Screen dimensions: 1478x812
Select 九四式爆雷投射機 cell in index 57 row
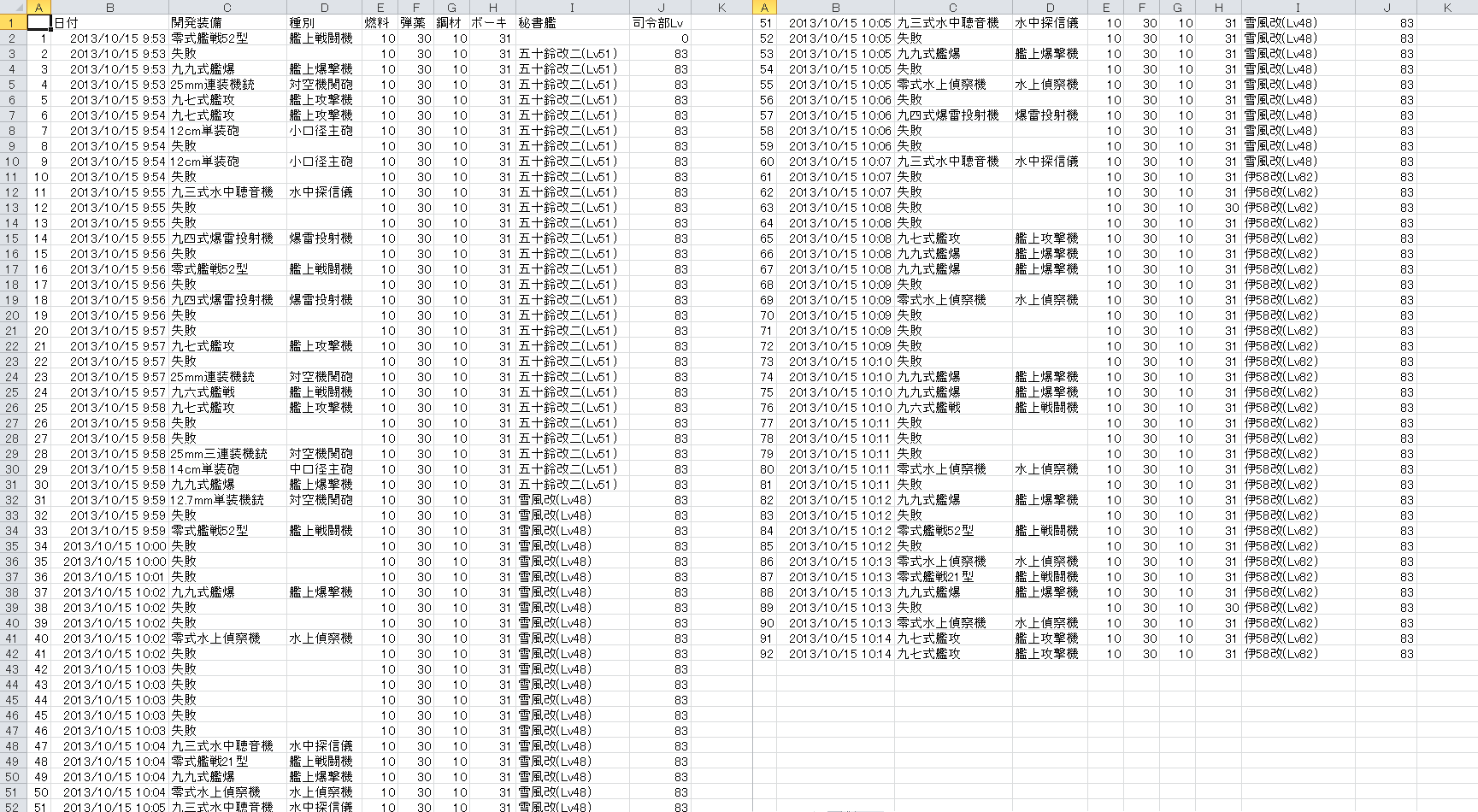(x=953, y=115)
